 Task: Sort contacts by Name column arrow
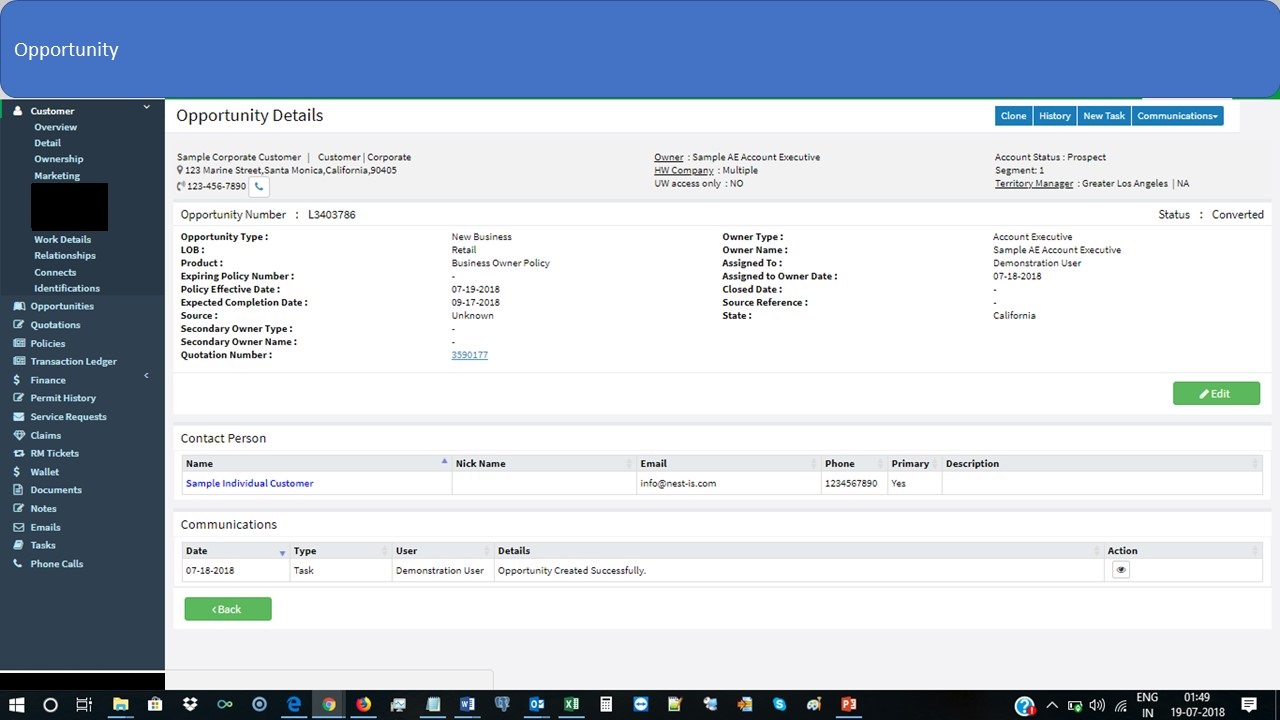click(444, 462)
